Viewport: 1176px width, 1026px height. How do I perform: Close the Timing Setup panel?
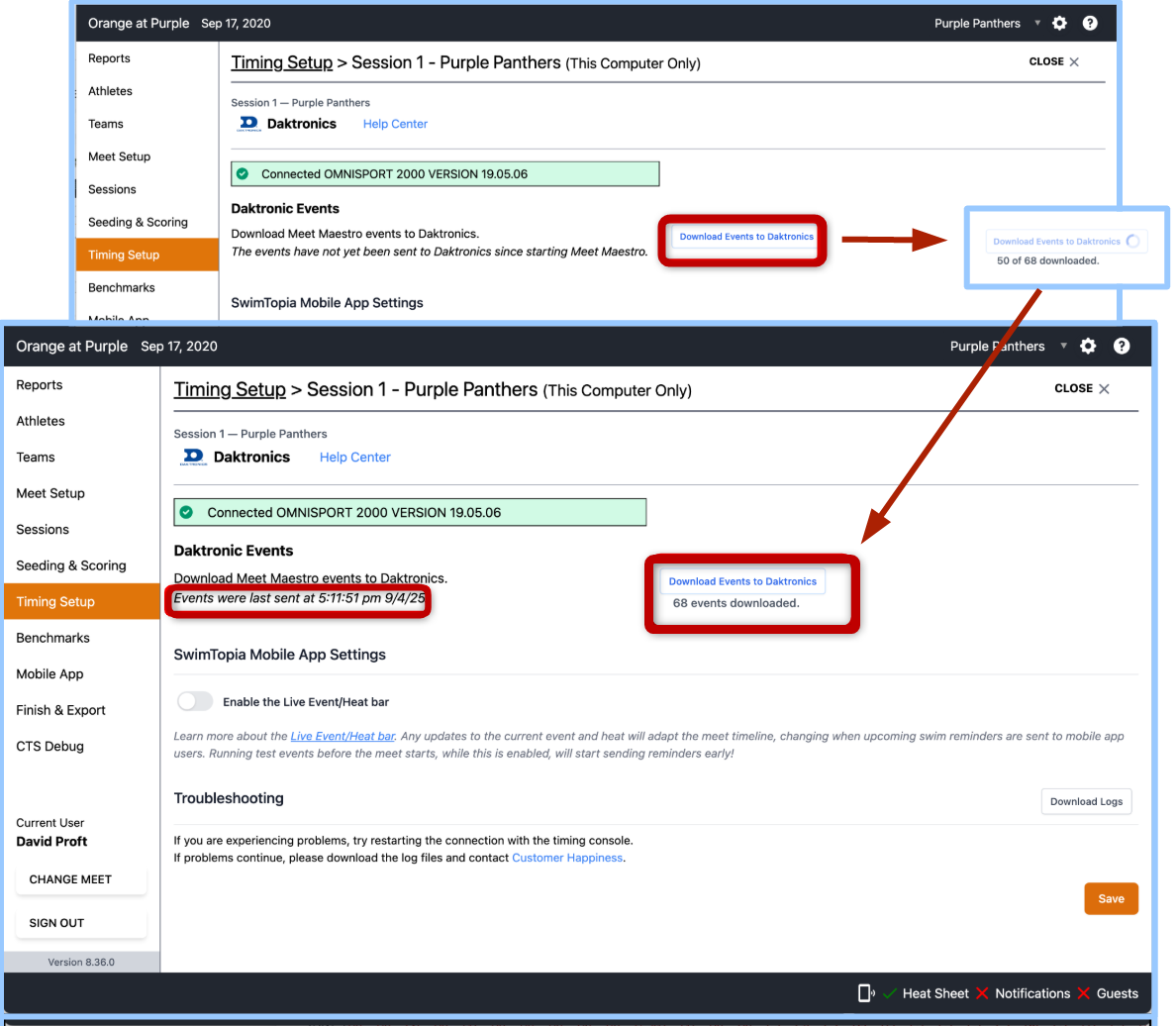pos(1082,388)
